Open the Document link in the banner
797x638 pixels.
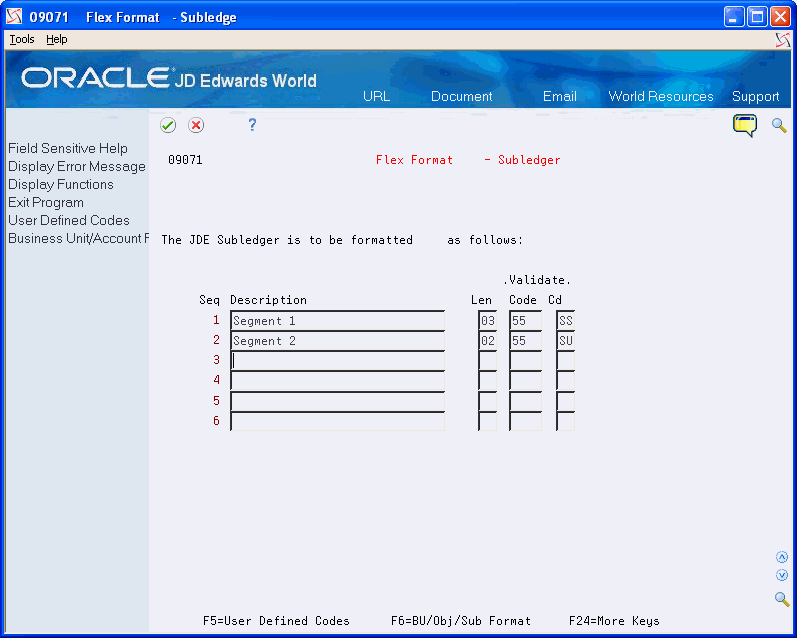tap(462, 97)
